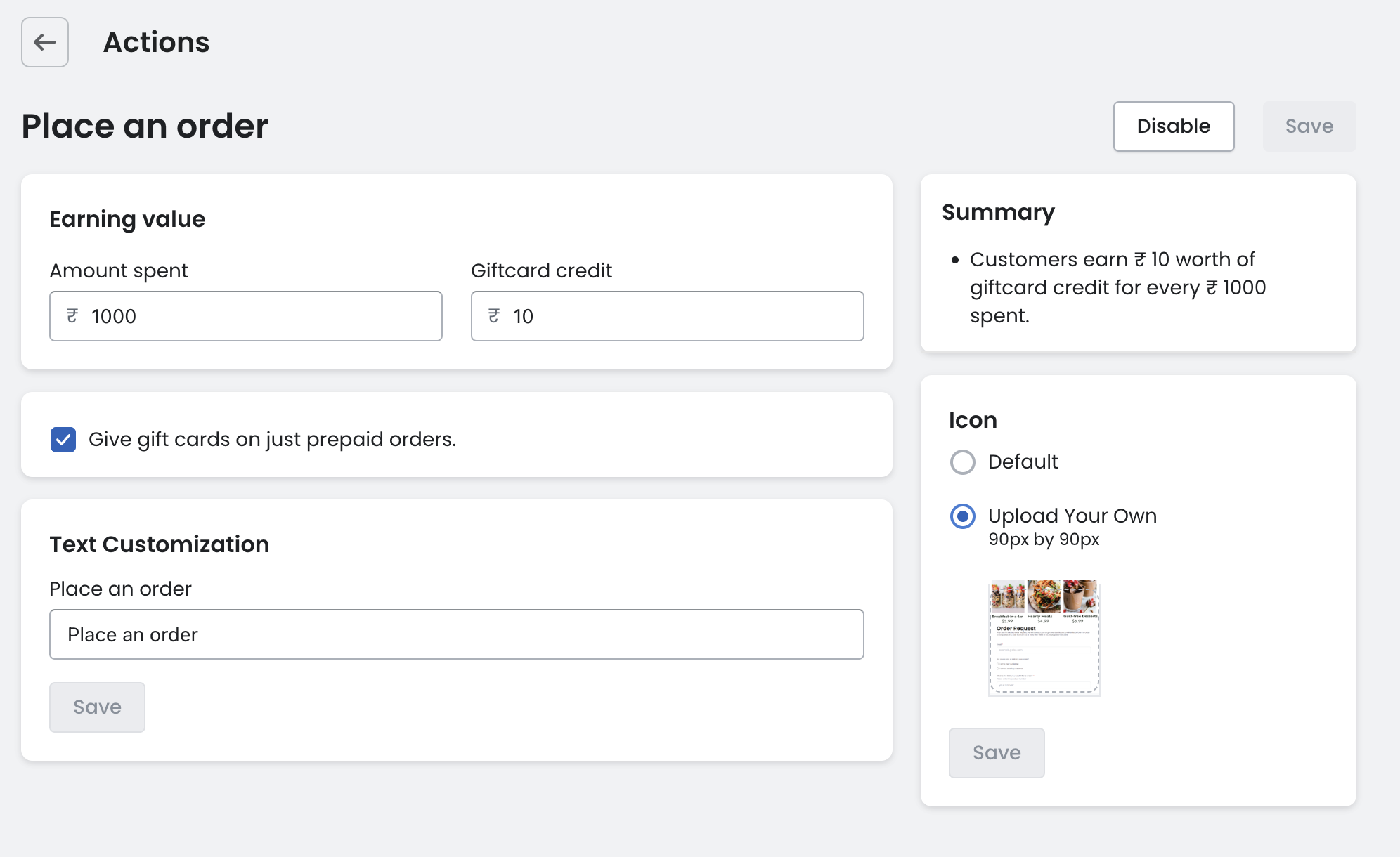Click the Earning value heading
This screenshot has width=1400, height=857.
127,219
